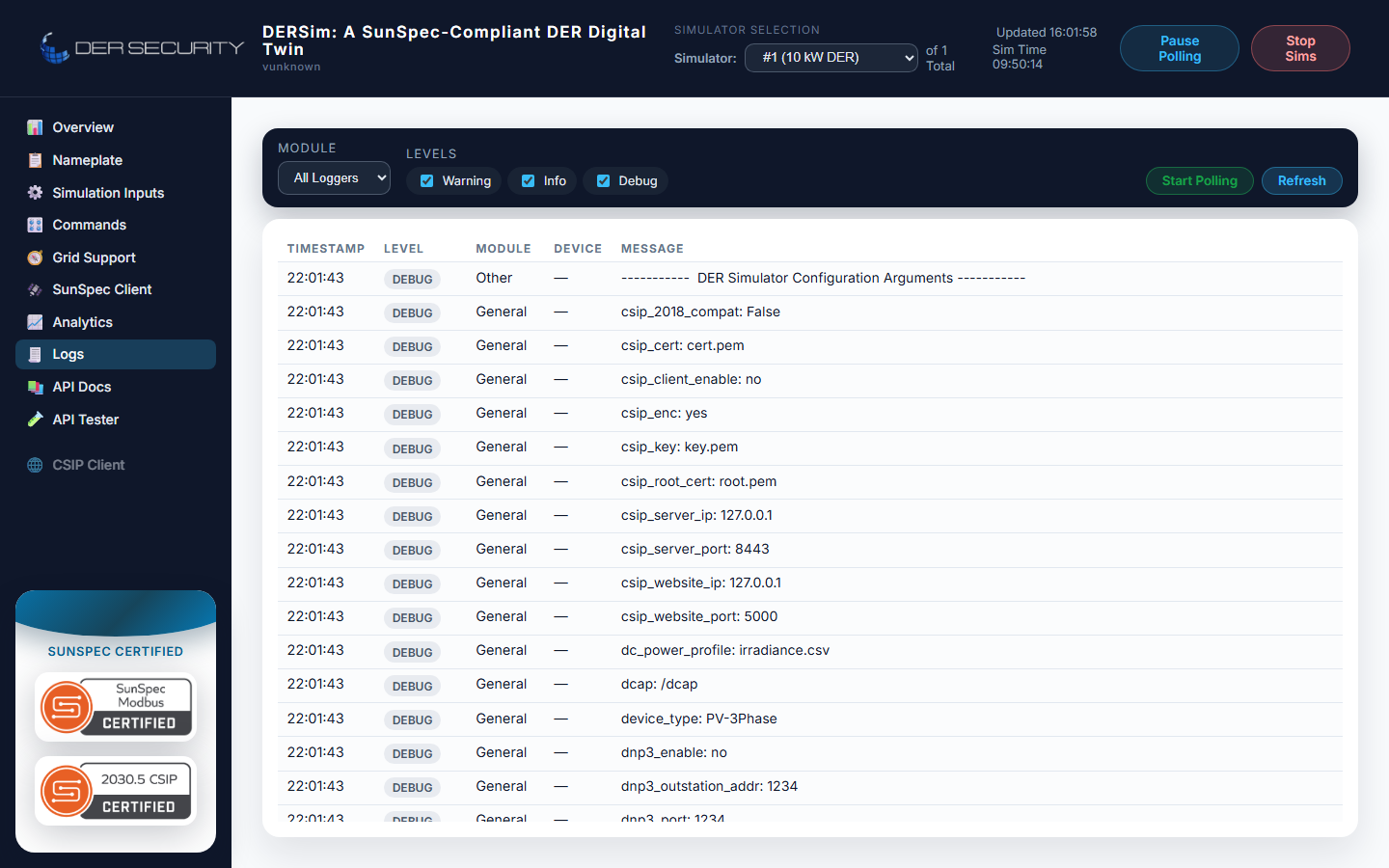Click message 'csip_2018_compat: False'
Screen dimensions: 1389x868
pyautogui.click(x=700, y=312)
